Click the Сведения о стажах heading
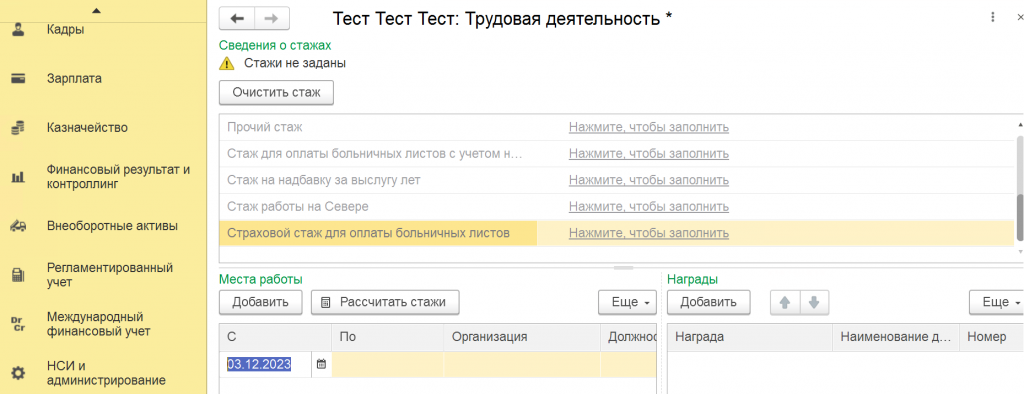 click(275, 45)
